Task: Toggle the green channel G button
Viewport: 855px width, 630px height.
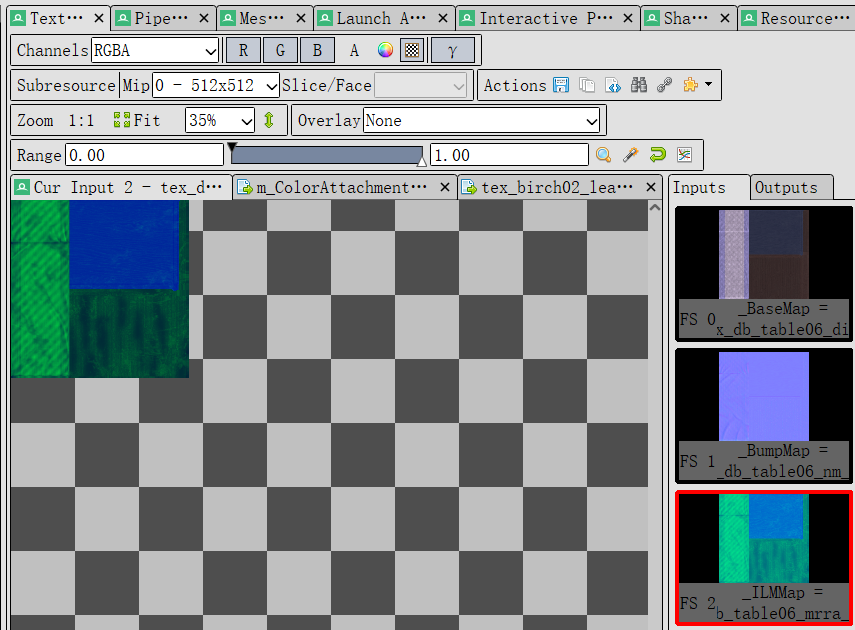Action: [280, 51]
